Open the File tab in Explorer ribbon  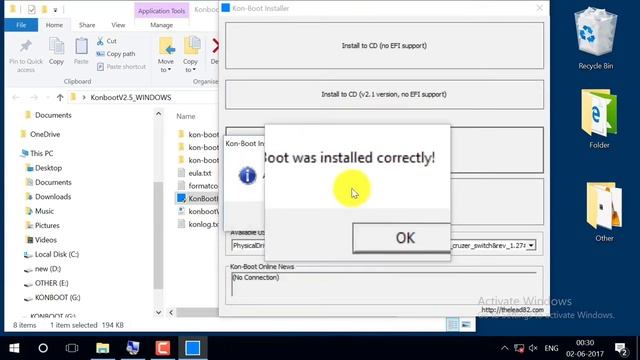[x=21, y=25]
